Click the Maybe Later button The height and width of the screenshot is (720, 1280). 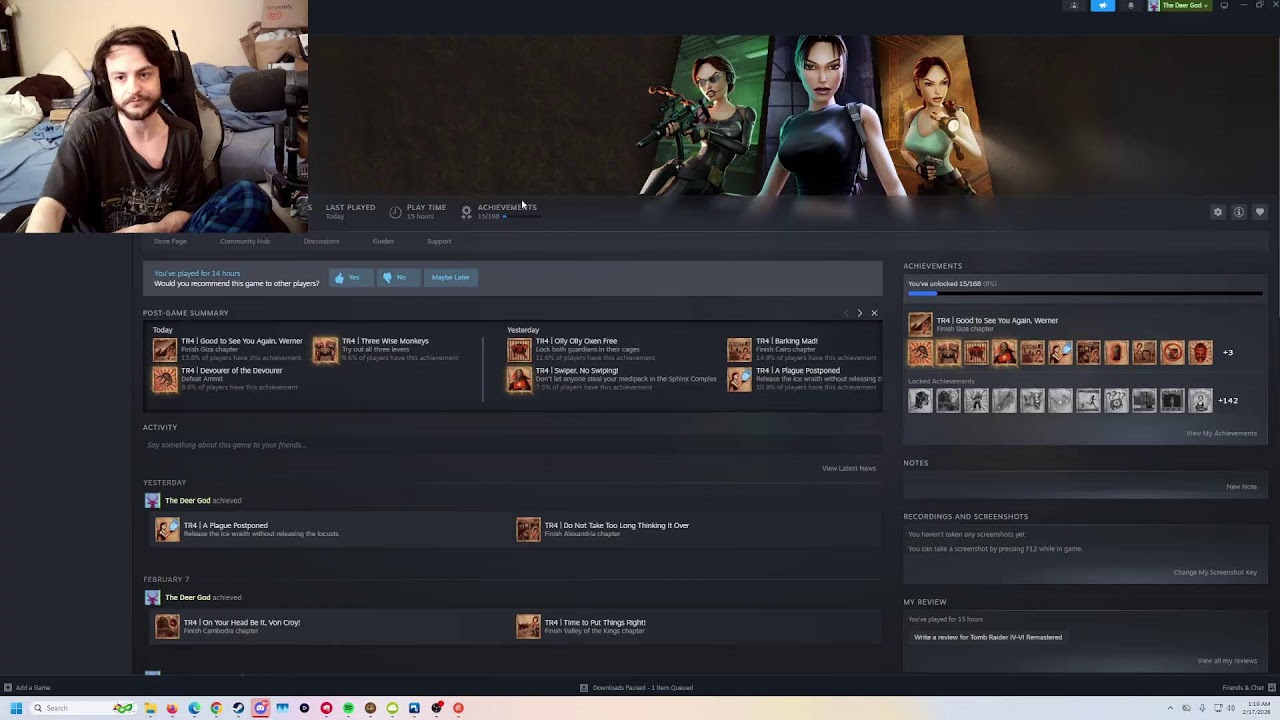[450, 277]
